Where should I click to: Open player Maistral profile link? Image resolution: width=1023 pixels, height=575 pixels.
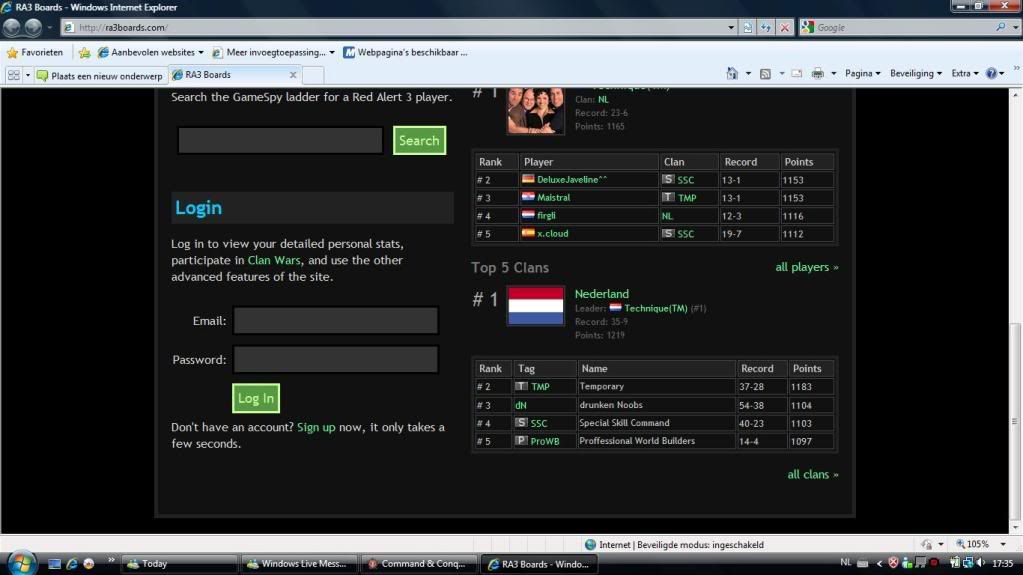[553, 197]
